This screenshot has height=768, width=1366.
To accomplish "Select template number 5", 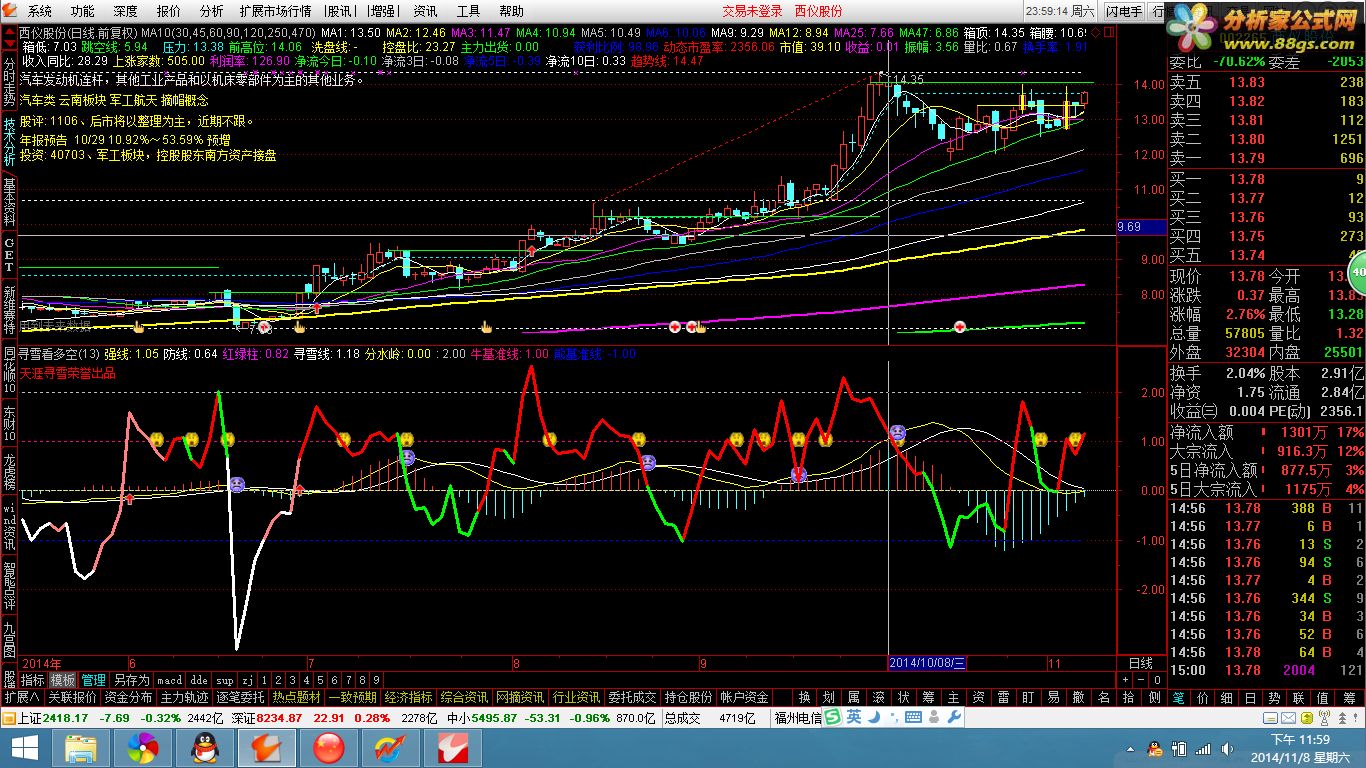I will (320, 680).
